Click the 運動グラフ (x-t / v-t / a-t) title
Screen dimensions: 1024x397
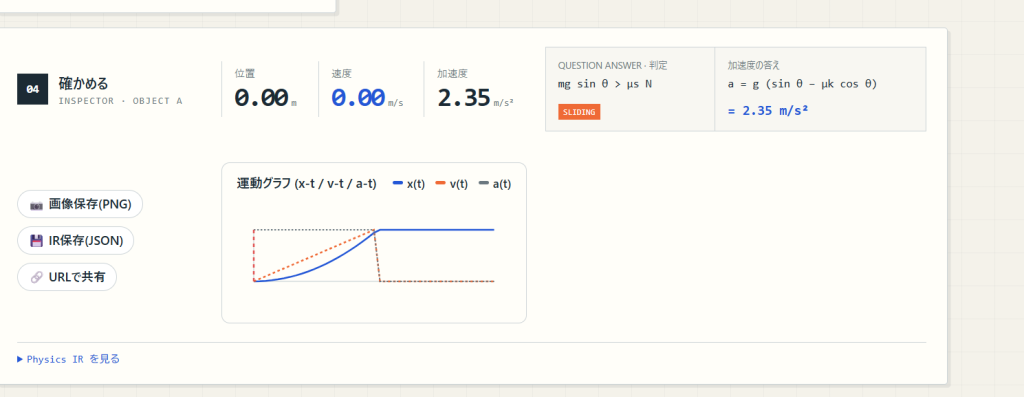[306, 184]
